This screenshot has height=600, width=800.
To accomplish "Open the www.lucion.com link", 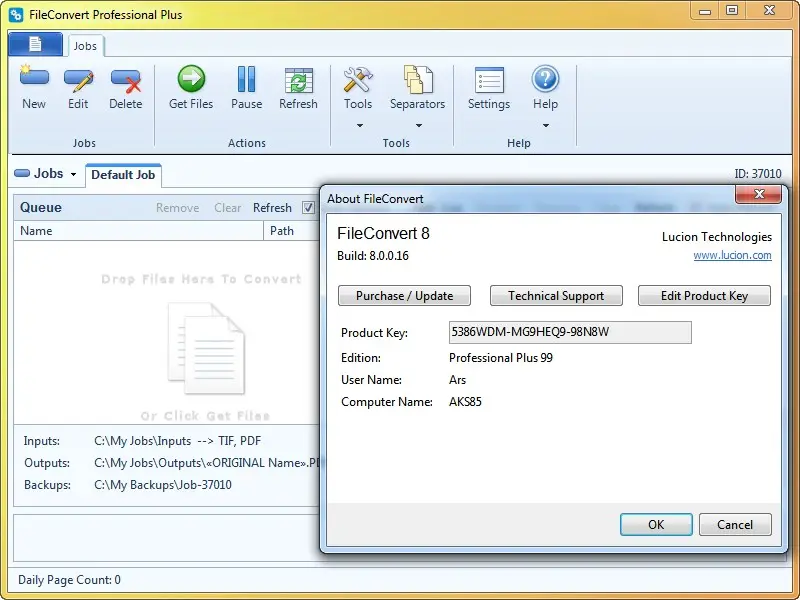I will point(732,255).
